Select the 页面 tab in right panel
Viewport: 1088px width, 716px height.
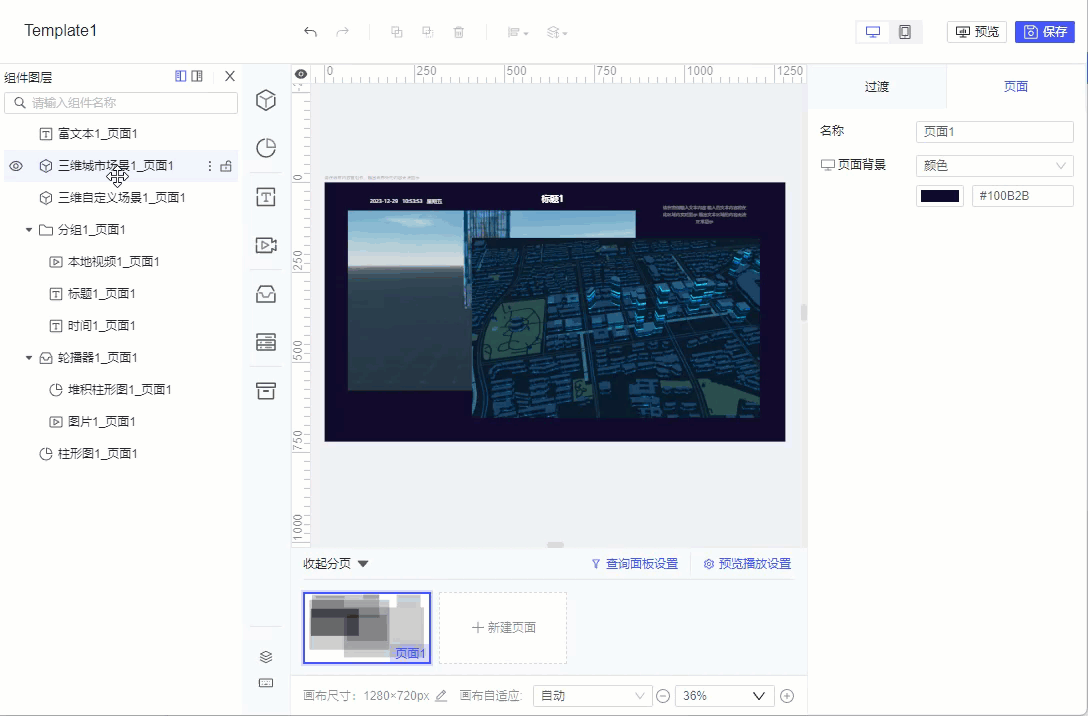(1015, 86)
